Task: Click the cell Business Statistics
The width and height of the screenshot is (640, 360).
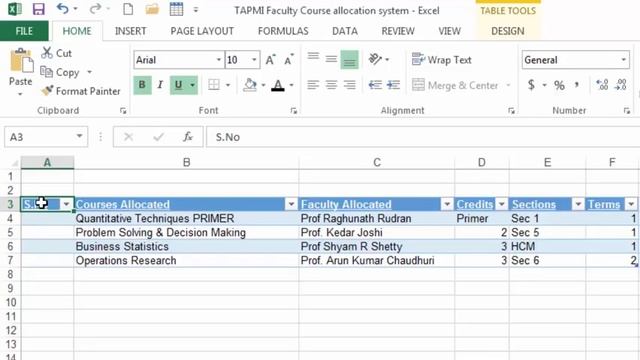Action: 187,247
